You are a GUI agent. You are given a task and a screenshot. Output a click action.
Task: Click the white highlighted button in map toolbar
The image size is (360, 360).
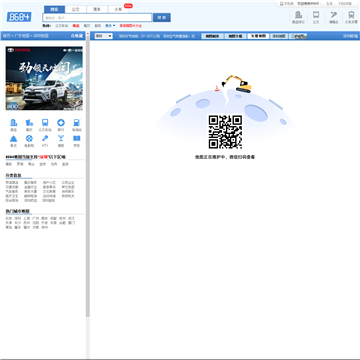tap(258, 36)
